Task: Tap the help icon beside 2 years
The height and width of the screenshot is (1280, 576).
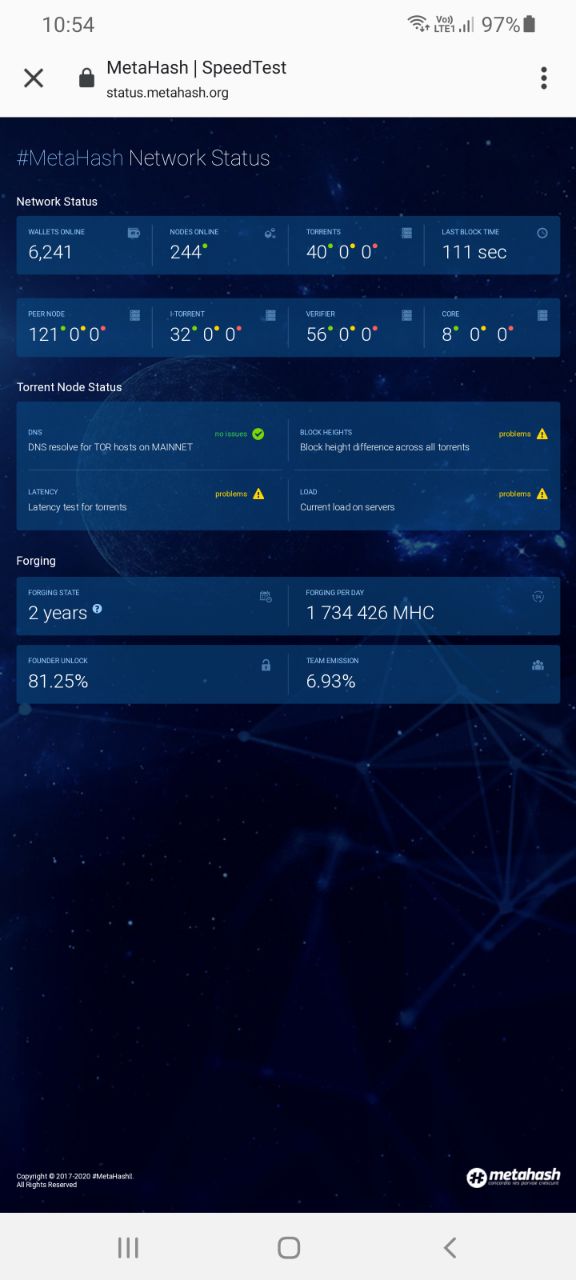Action: click(x=97, y=608)
